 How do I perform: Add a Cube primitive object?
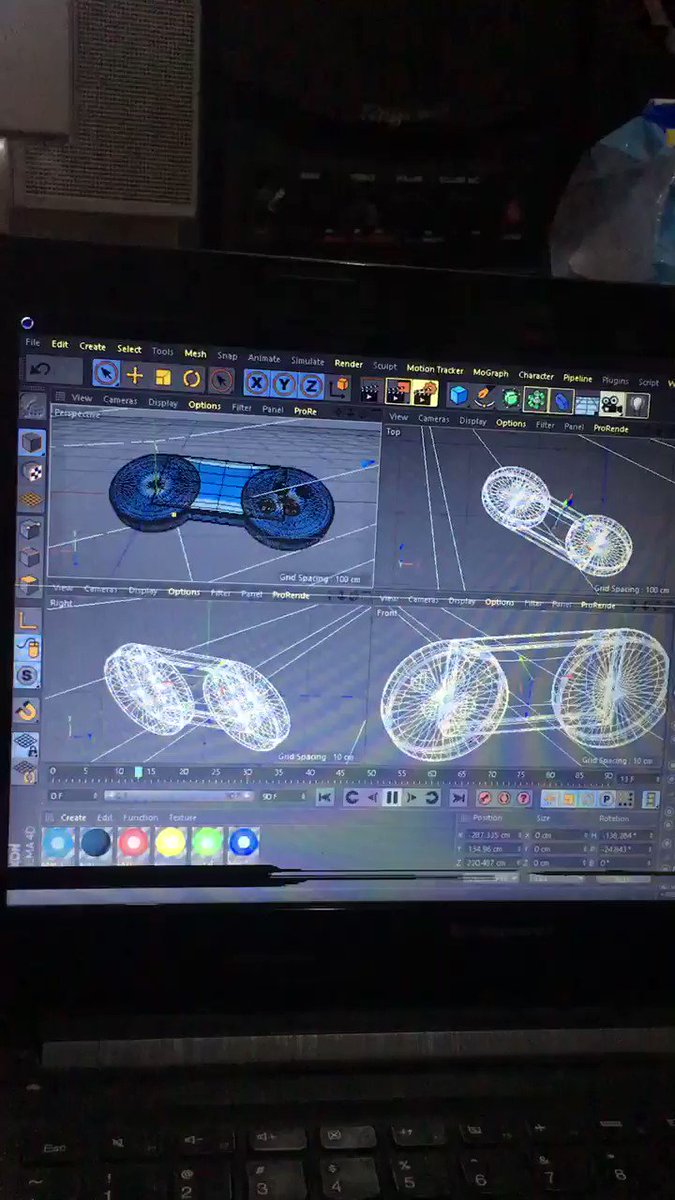pyautogui.click(x=458, y=394)
